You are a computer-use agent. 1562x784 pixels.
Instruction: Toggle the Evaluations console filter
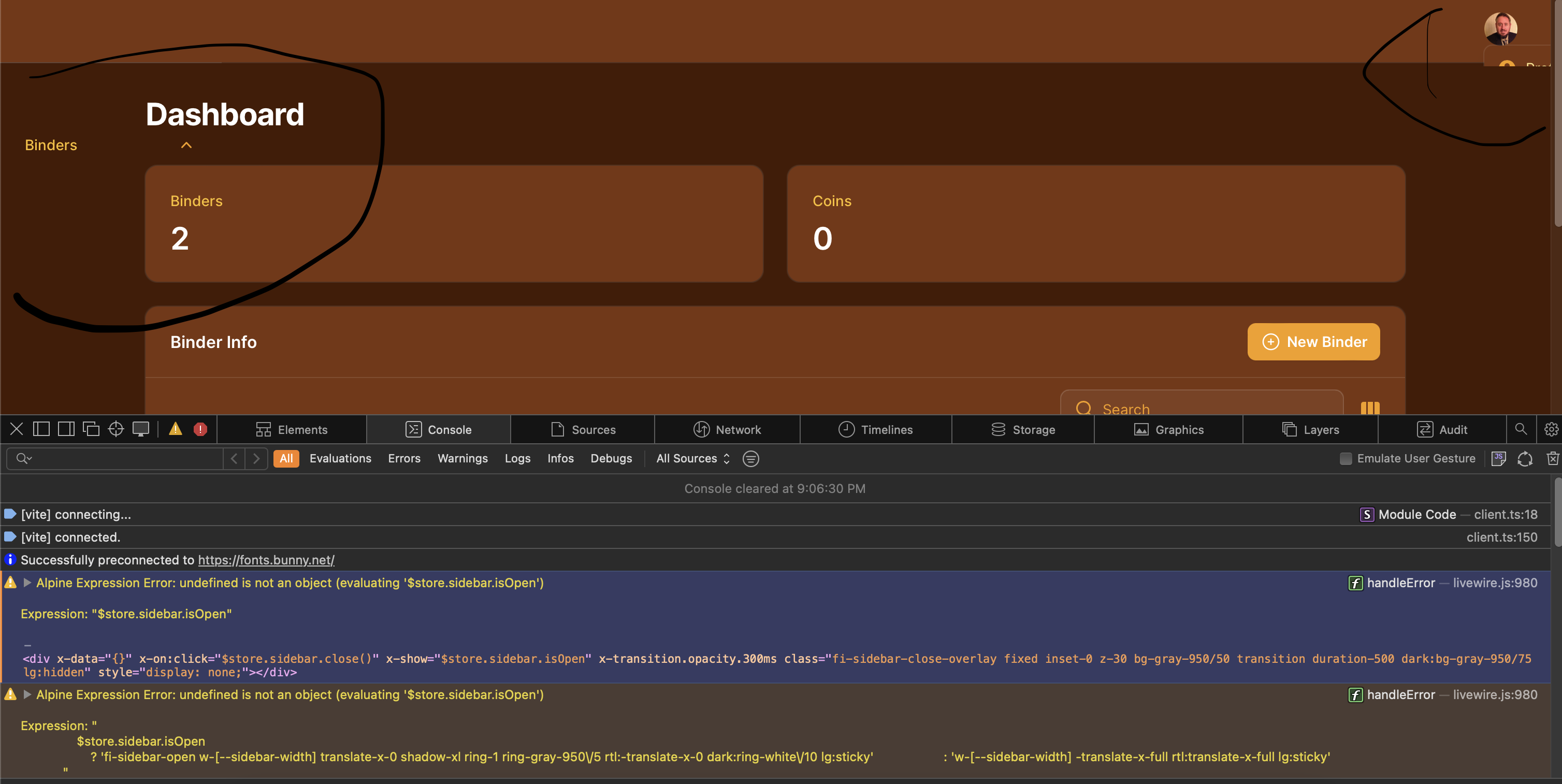click(x=340, y=458)
